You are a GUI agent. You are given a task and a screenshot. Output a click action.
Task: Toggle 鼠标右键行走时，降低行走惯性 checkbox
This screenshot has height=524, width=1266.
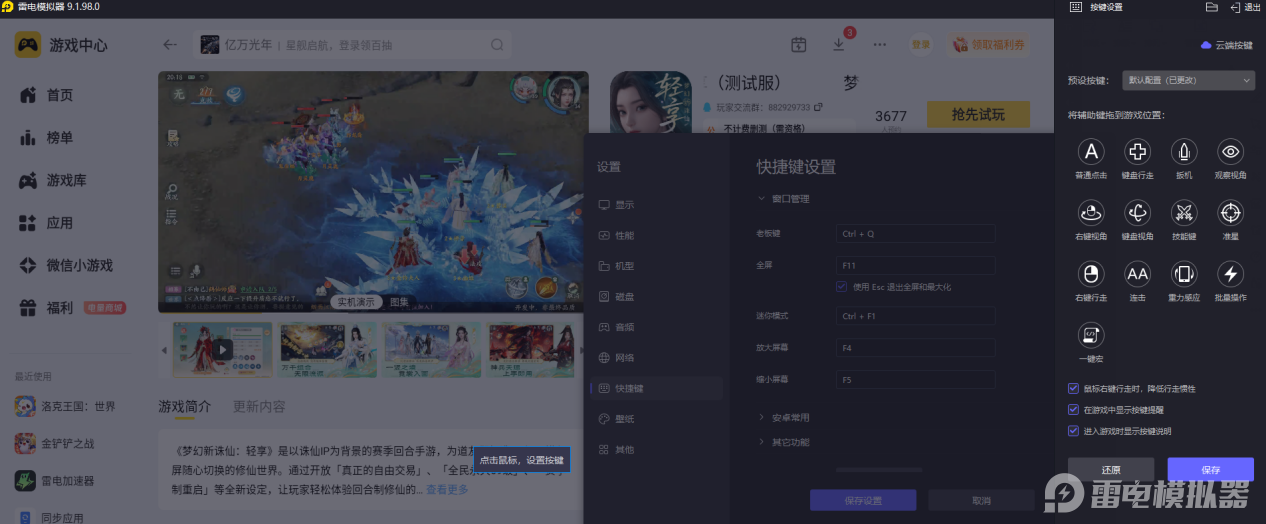tap(1074, 388)
